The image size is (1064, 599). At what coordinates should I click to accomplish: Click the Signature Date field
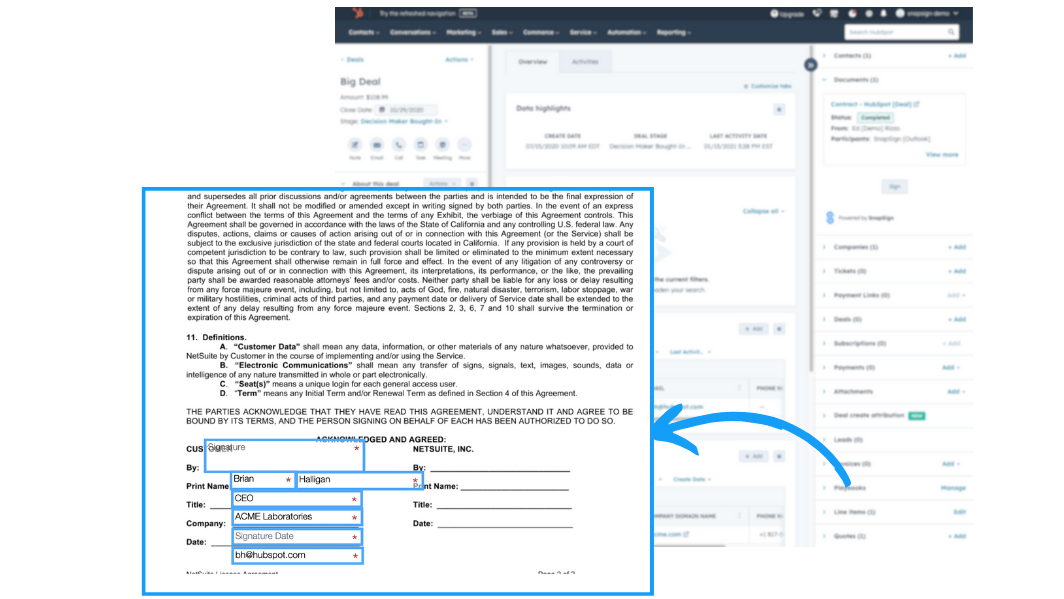(x=297, y=537)
